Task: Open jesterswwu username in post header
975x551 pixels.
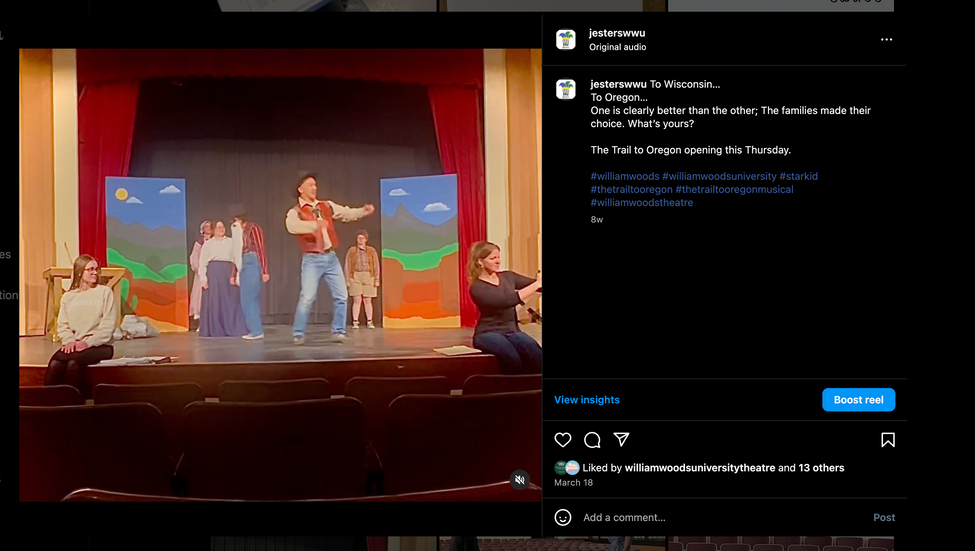Action: click(617, 33)
